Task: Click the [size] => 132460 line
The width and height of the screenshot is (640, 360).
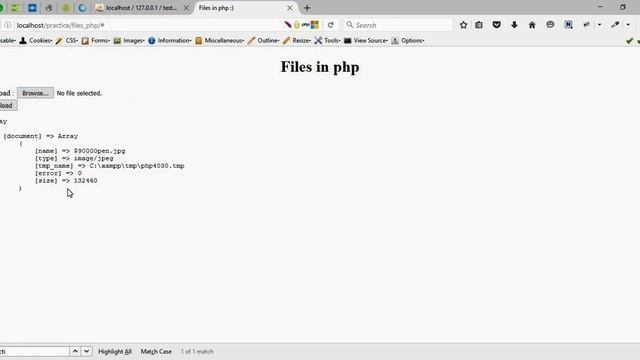Action: (x=66, y=180)
